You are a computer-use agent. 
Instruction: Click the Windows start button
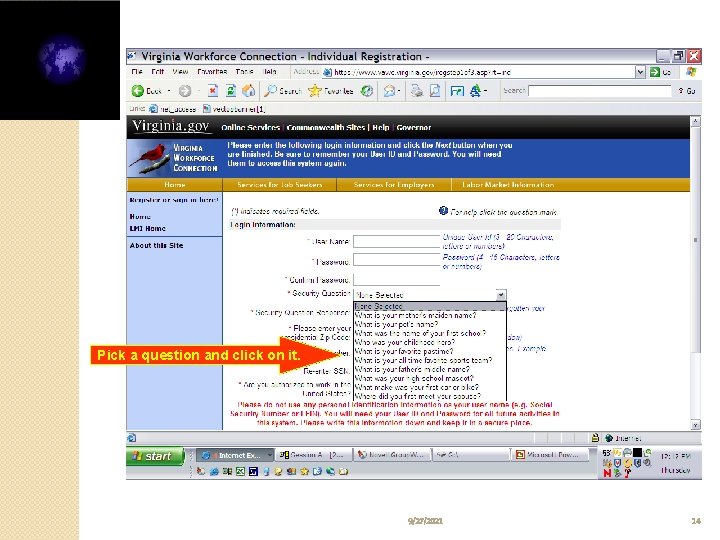click(x=155, y=456)
